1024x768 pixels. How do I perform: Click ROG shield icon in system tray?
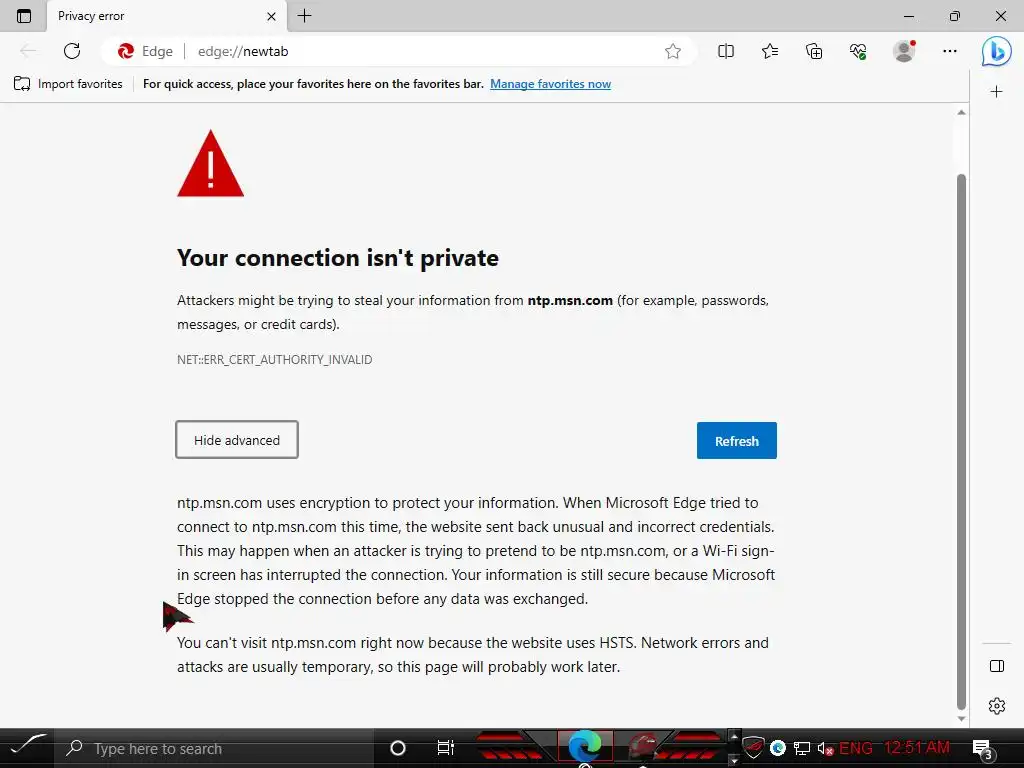[x=754, y=748]
